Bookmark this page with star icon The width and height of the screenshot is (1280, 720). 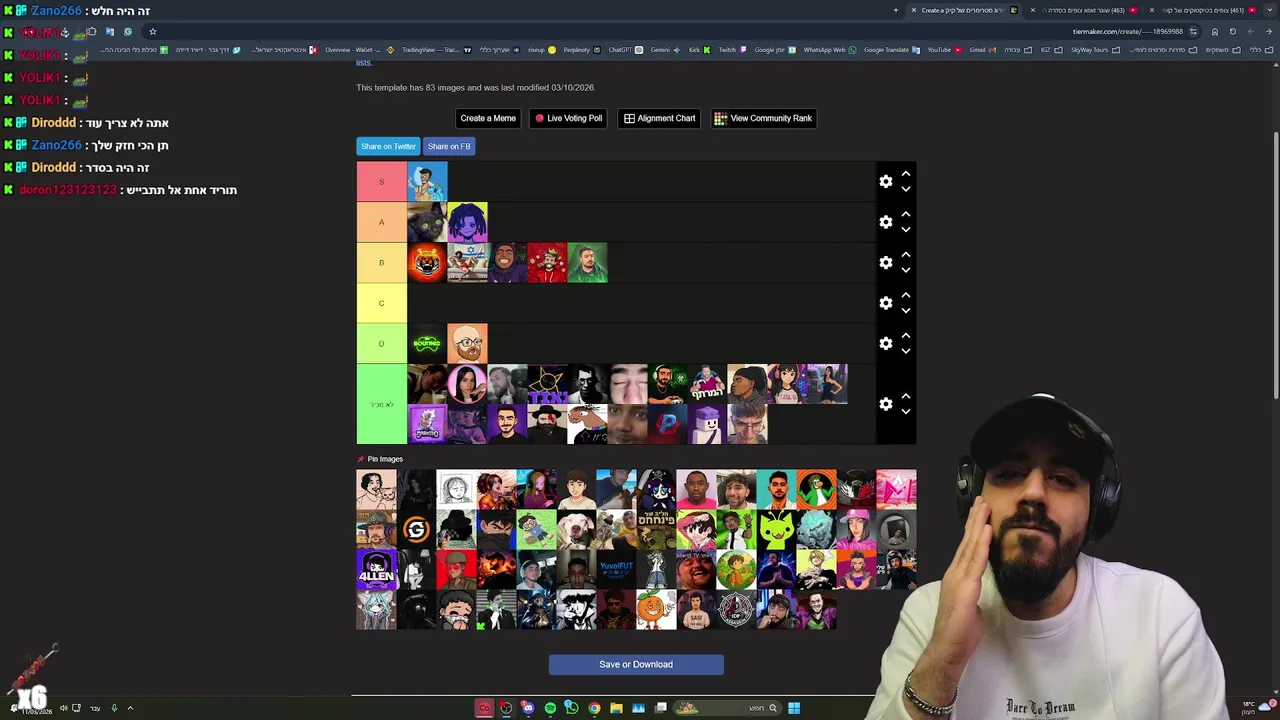coord(152,32)
